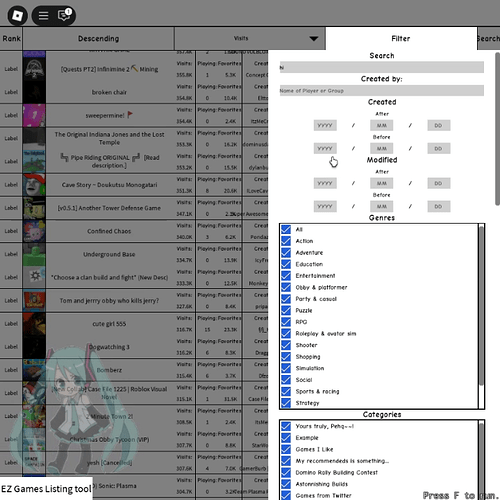Viewport: 500px width, 500px height.
Task: Click the Cave Story game thumbnail
Action: click(34, 185)
